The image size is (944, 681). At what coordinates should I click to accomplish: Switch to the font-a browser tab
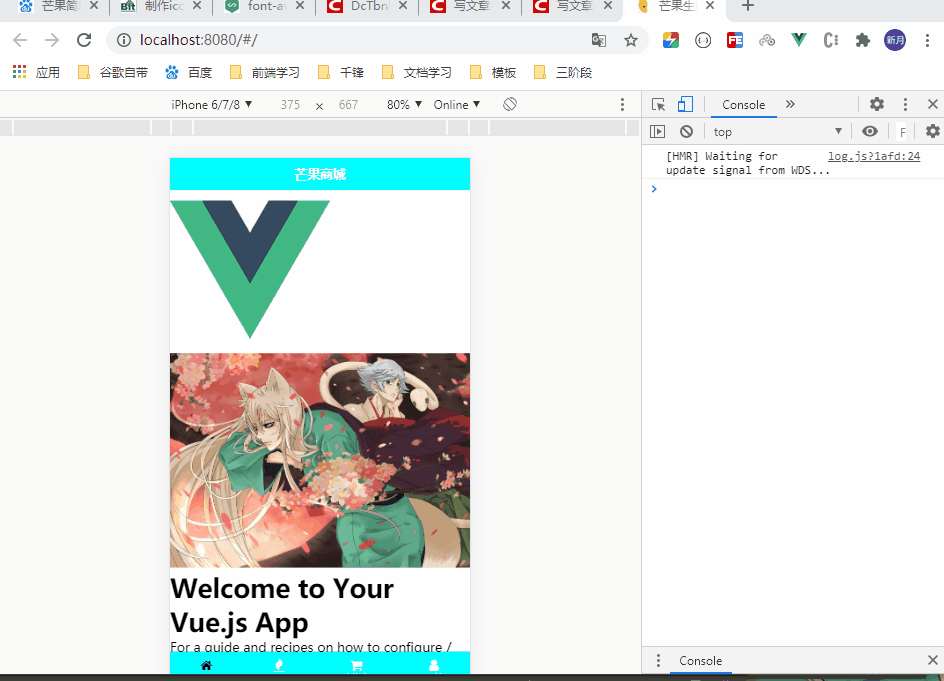coord(262,7)
